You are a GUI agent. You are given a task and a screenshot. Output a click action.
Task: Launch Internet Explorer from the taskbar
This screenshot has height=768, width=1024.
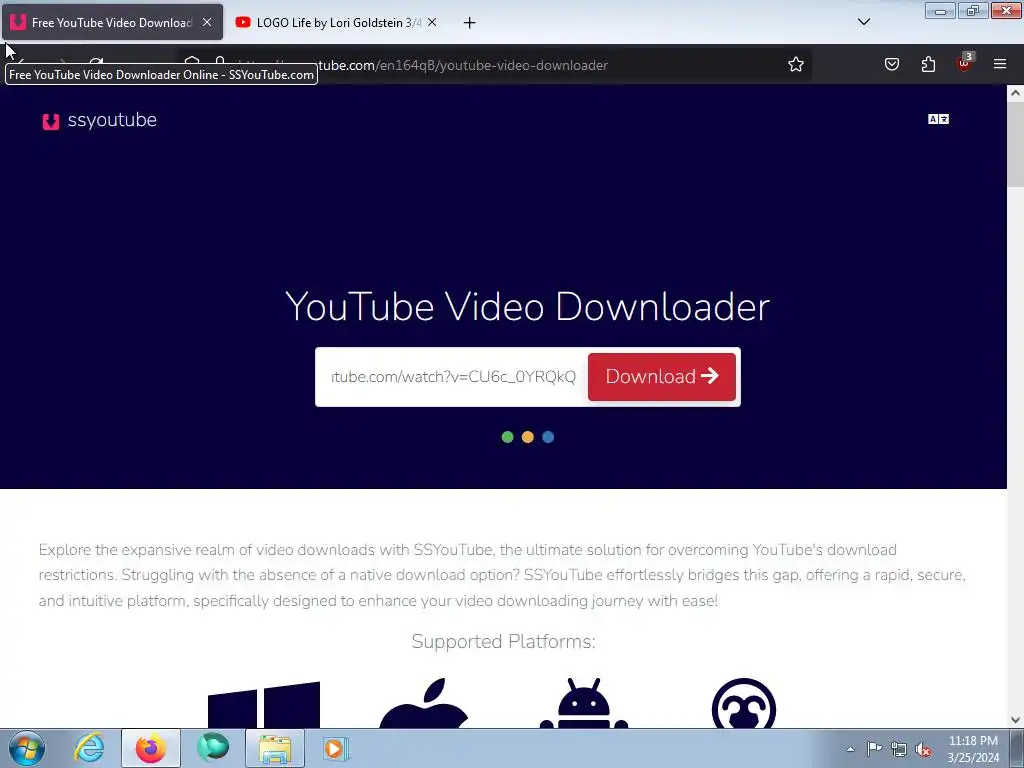[89, 748]
